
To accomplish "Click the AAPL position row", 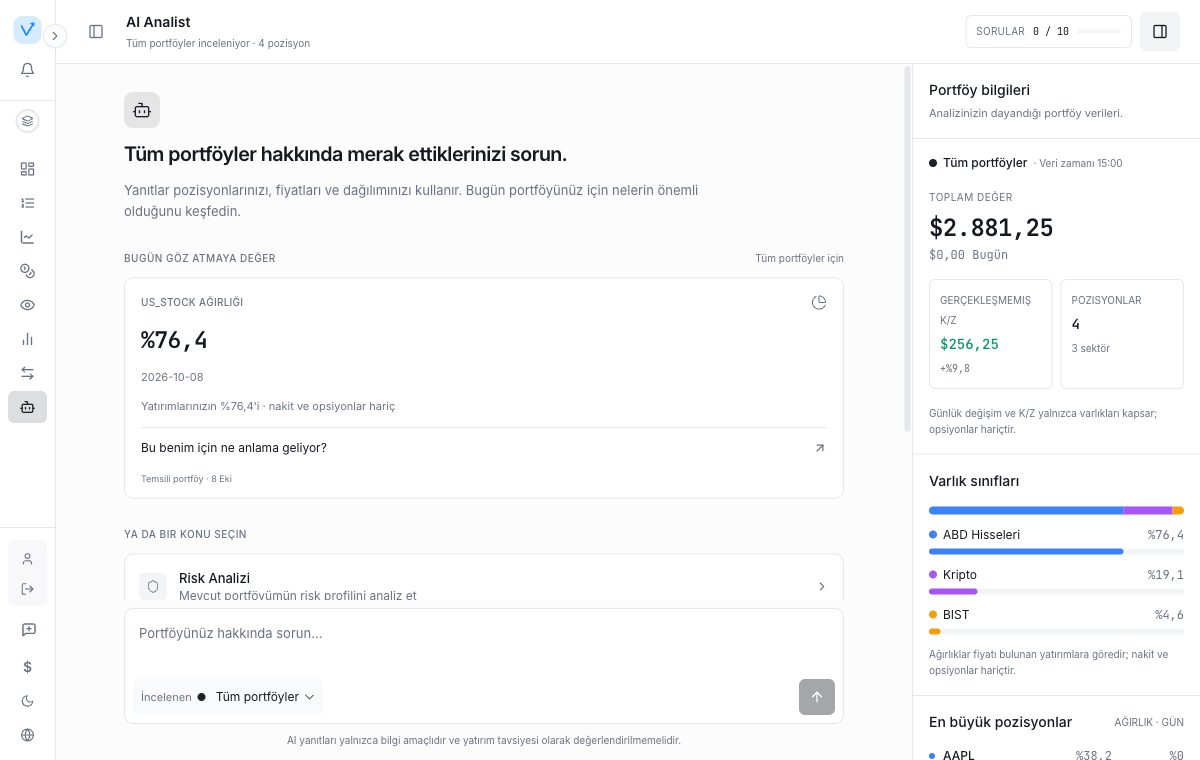I will click(1056, 754).
